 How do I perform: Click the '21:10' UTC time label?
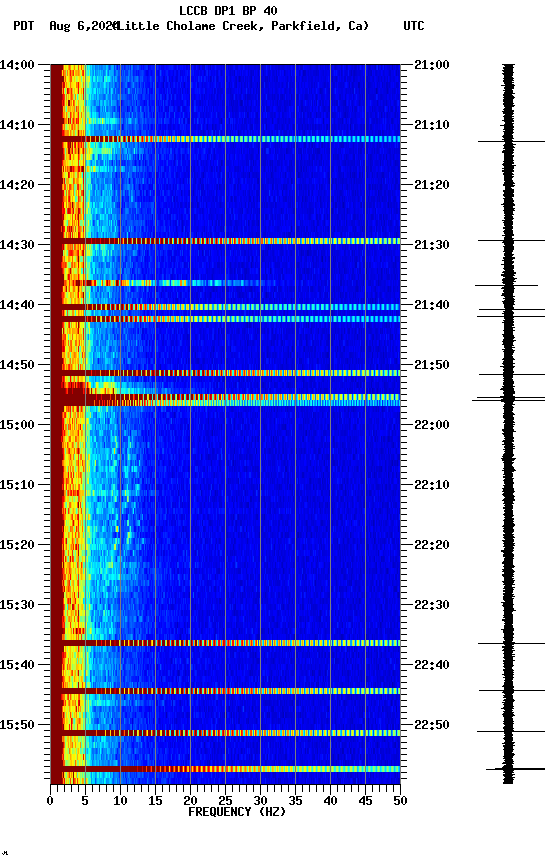coord(432,125)
